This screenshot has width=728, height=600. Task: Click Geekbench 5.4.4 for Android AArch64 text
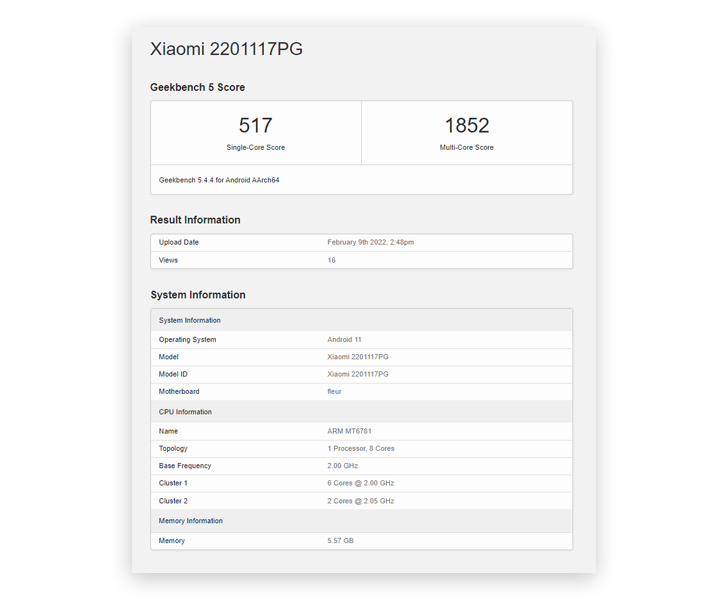click(x=219, y=180)
